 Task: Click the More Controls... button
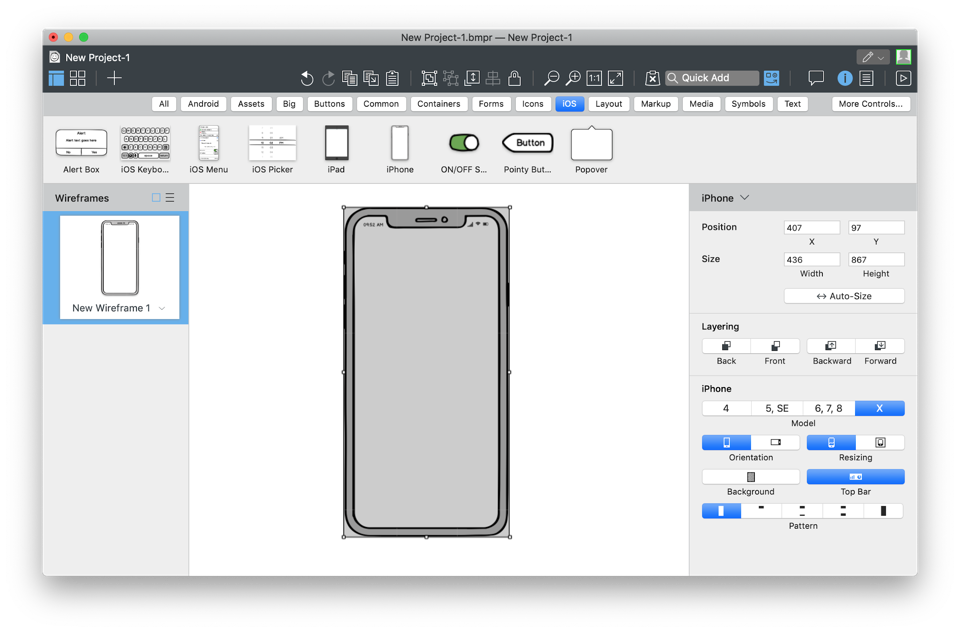[870, 104]
